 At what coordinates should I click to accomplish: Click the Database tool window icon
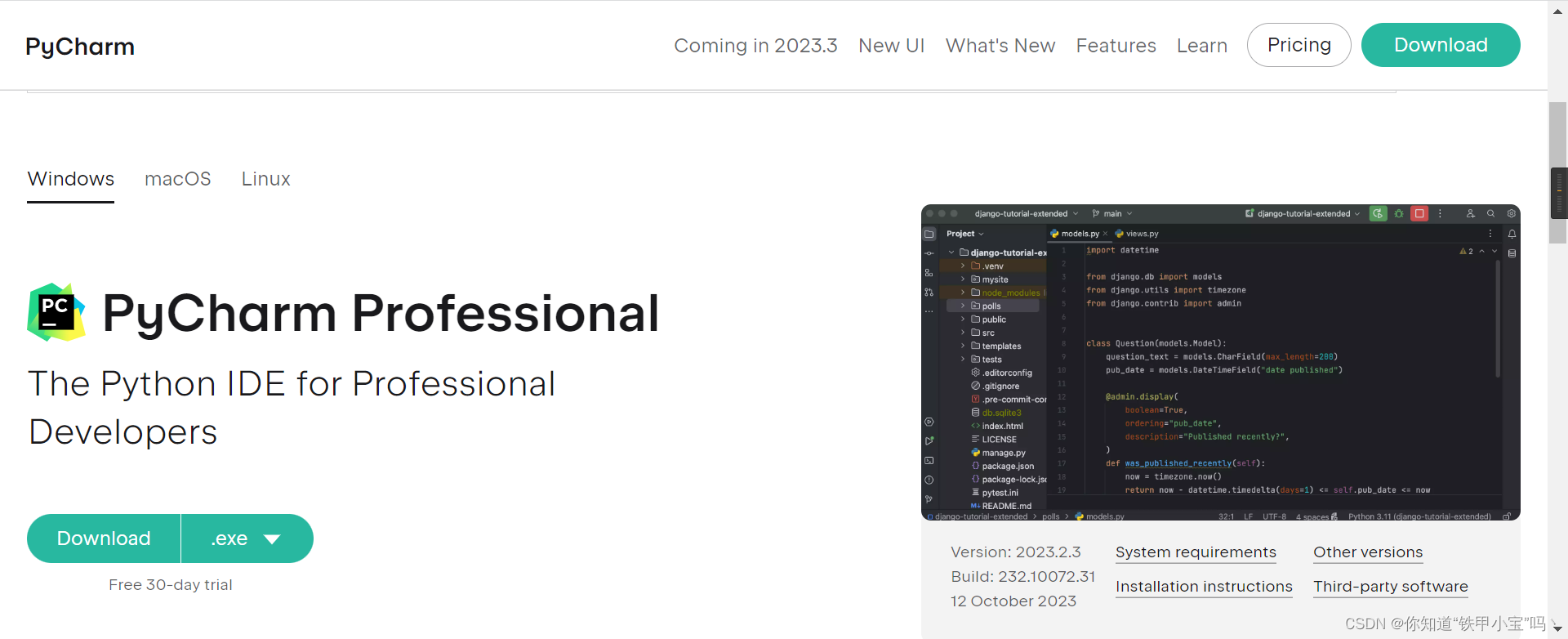click(x=1512, y=253)
